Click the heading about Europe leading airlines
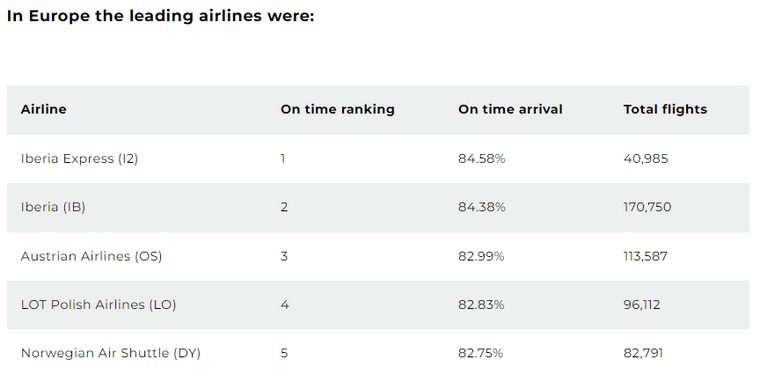The width and height of the screenshot is (760, 375). 161,16
